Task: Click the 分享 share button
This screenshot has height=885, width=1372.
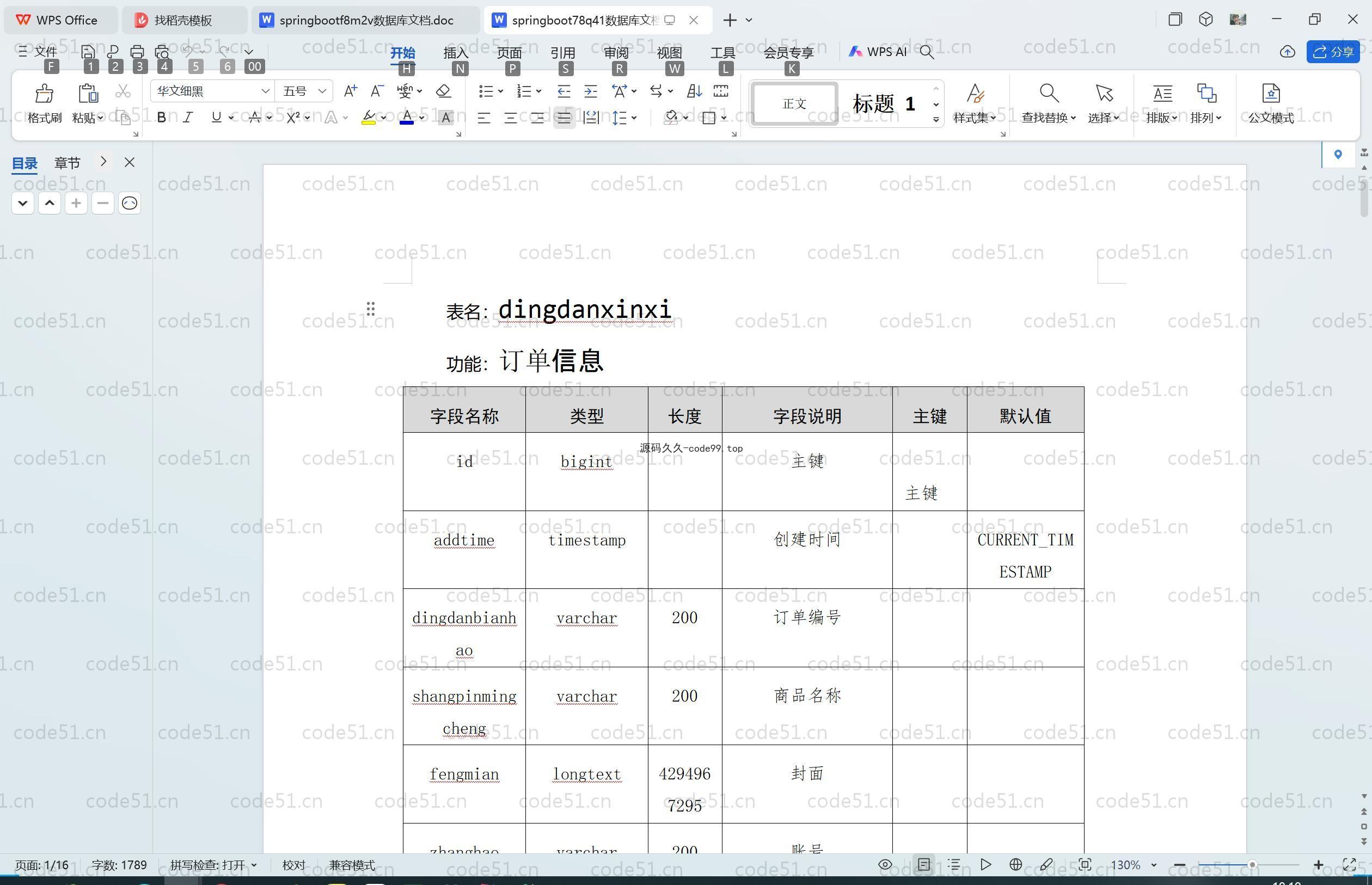Action: tap(1333, 52)
